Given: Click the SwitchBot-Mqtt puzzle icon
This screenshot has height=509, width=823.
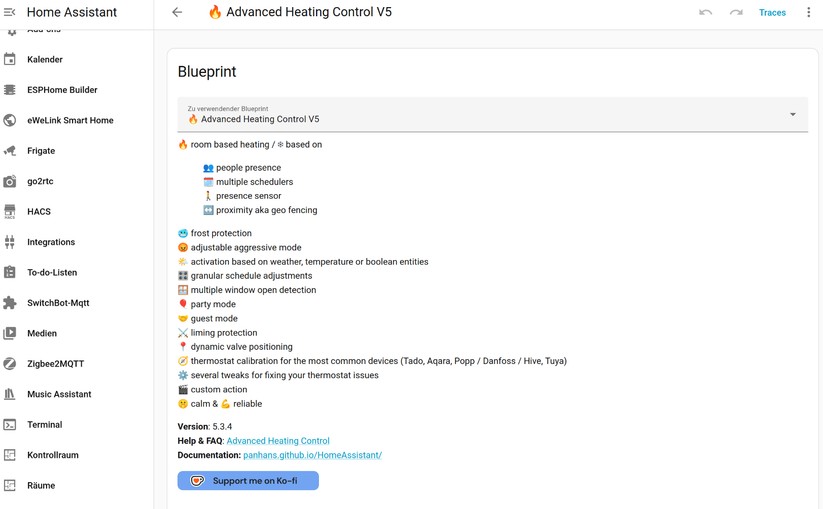Looking at the screenshot, I should (9, 303).
